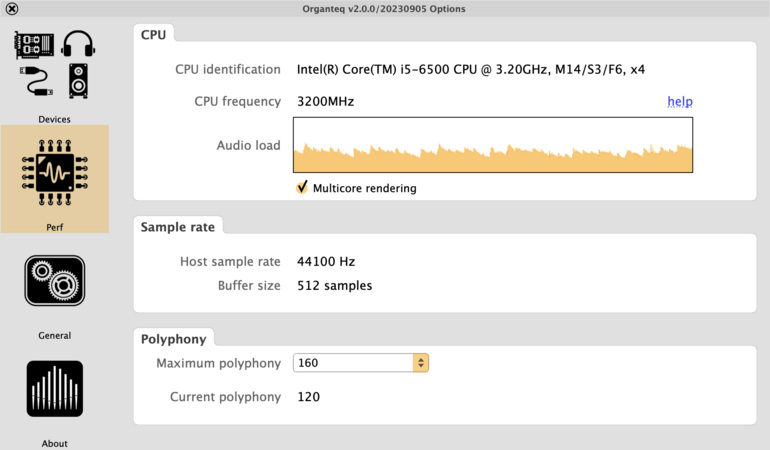
Task: Click the window title Organteq Options
Action: pyautogui.click(x=384, y=9)
